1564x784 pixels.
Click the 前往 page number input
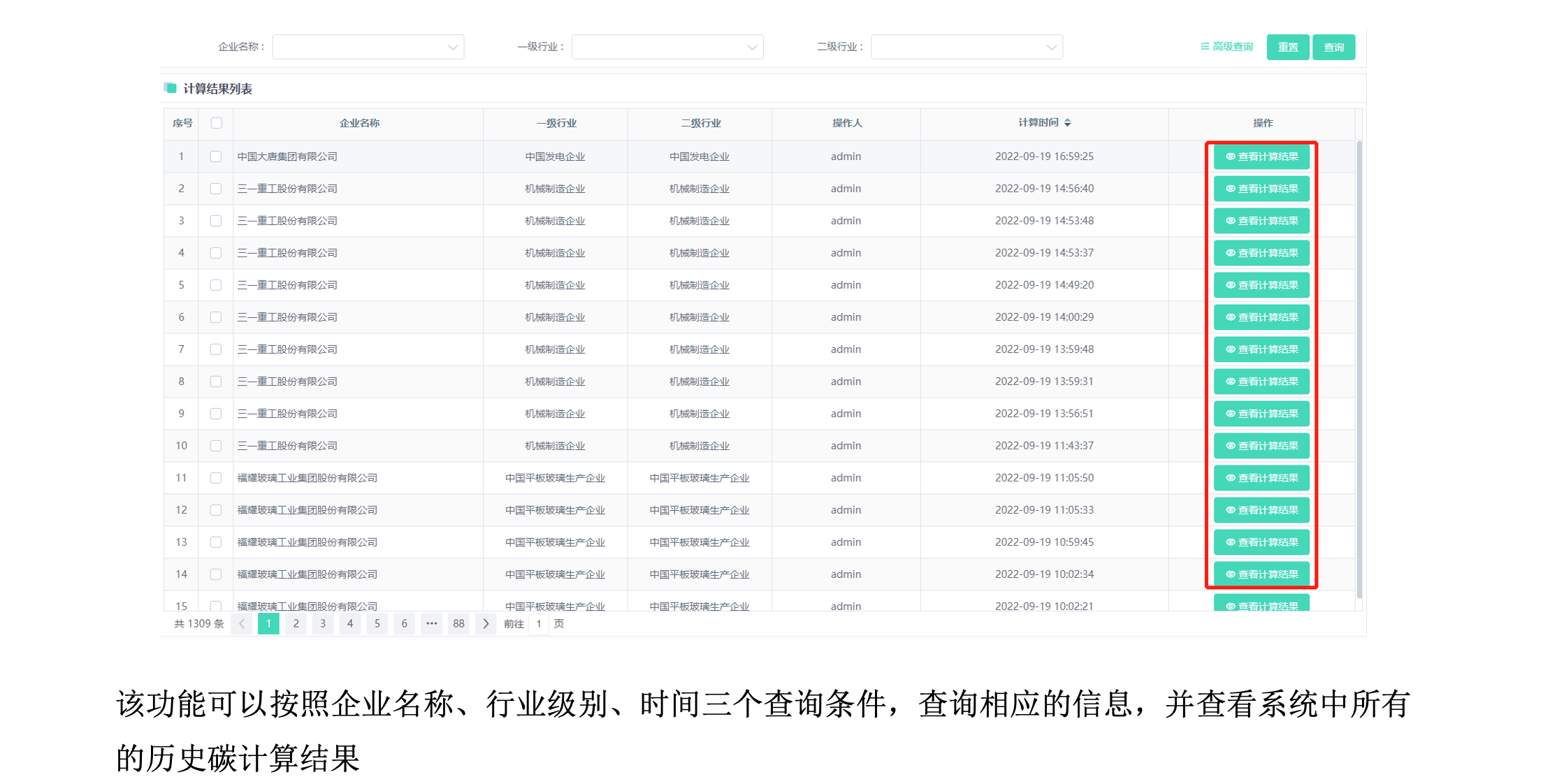(539, 624)
